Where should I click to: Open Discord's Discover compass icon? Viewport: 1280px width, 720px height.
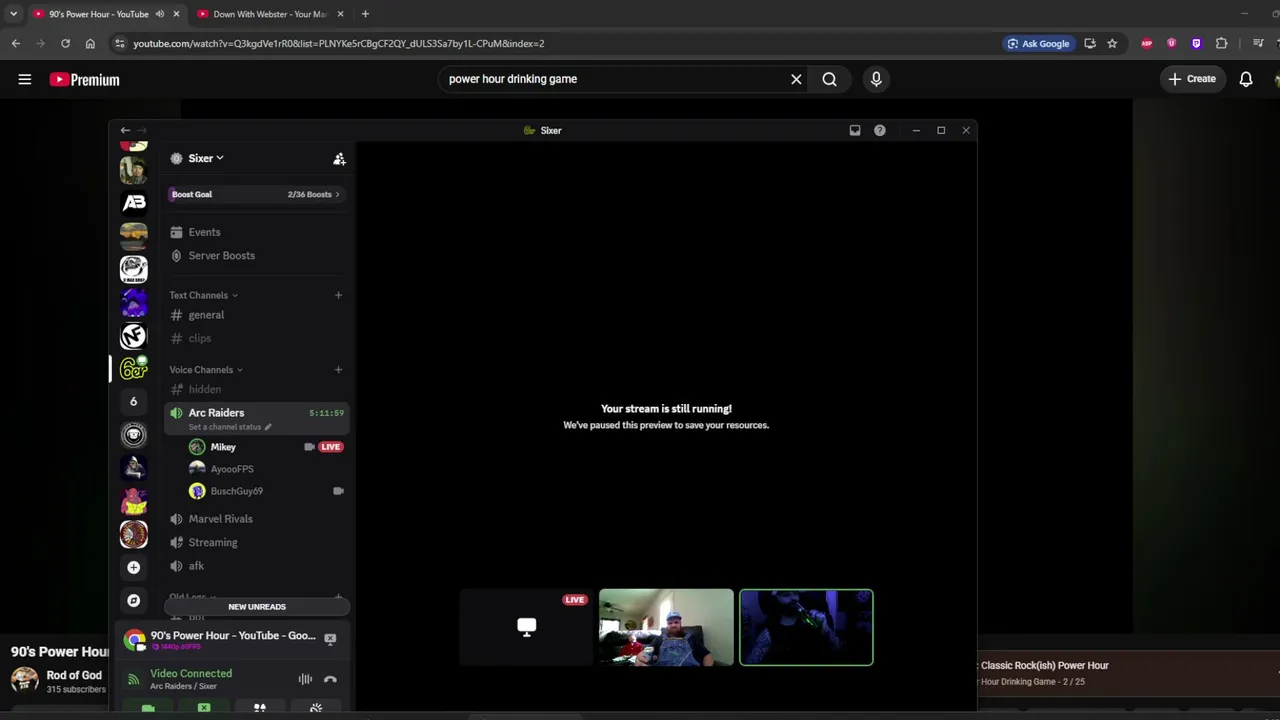[133, 600]
